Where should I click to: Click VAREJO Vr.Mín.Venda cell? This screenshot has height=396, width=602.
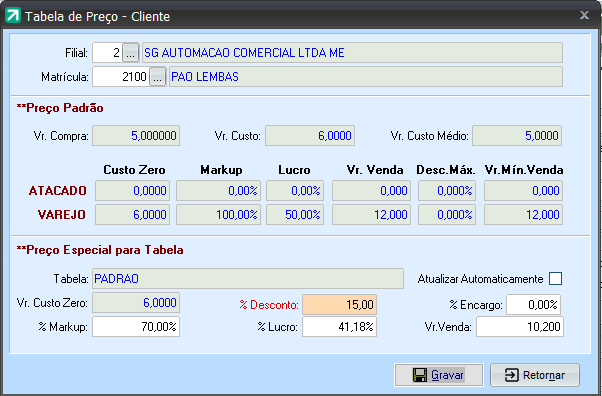pos(523,214)
